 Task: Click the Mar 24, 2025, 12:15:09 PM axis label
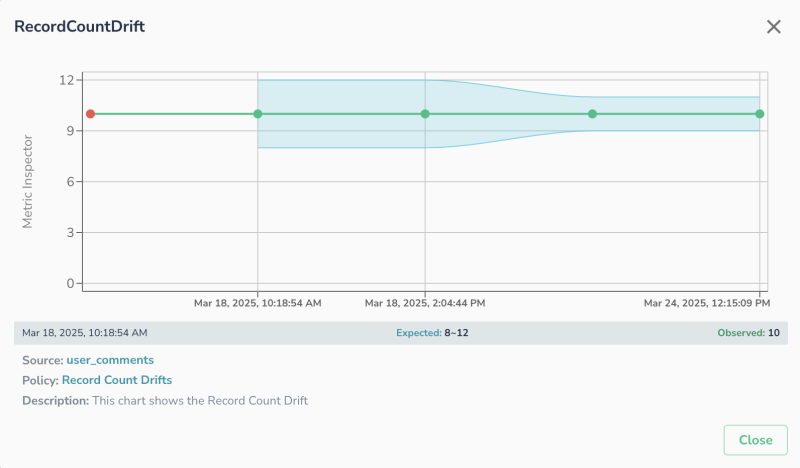[706, 302]
